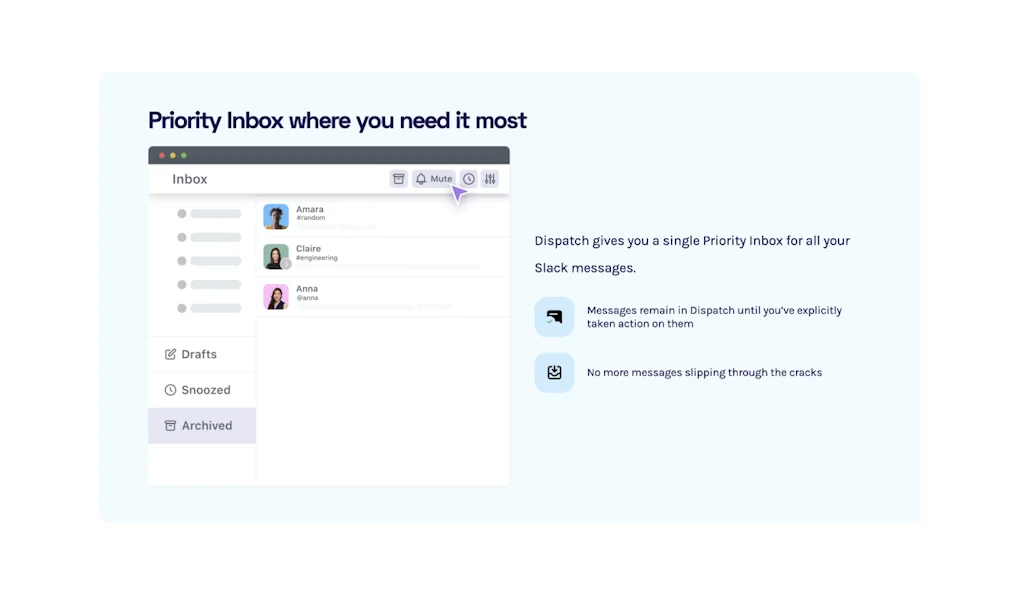Click the message bubble feature icon
The width and height of the screenshot is (1024, 613).
coord(554,317)
